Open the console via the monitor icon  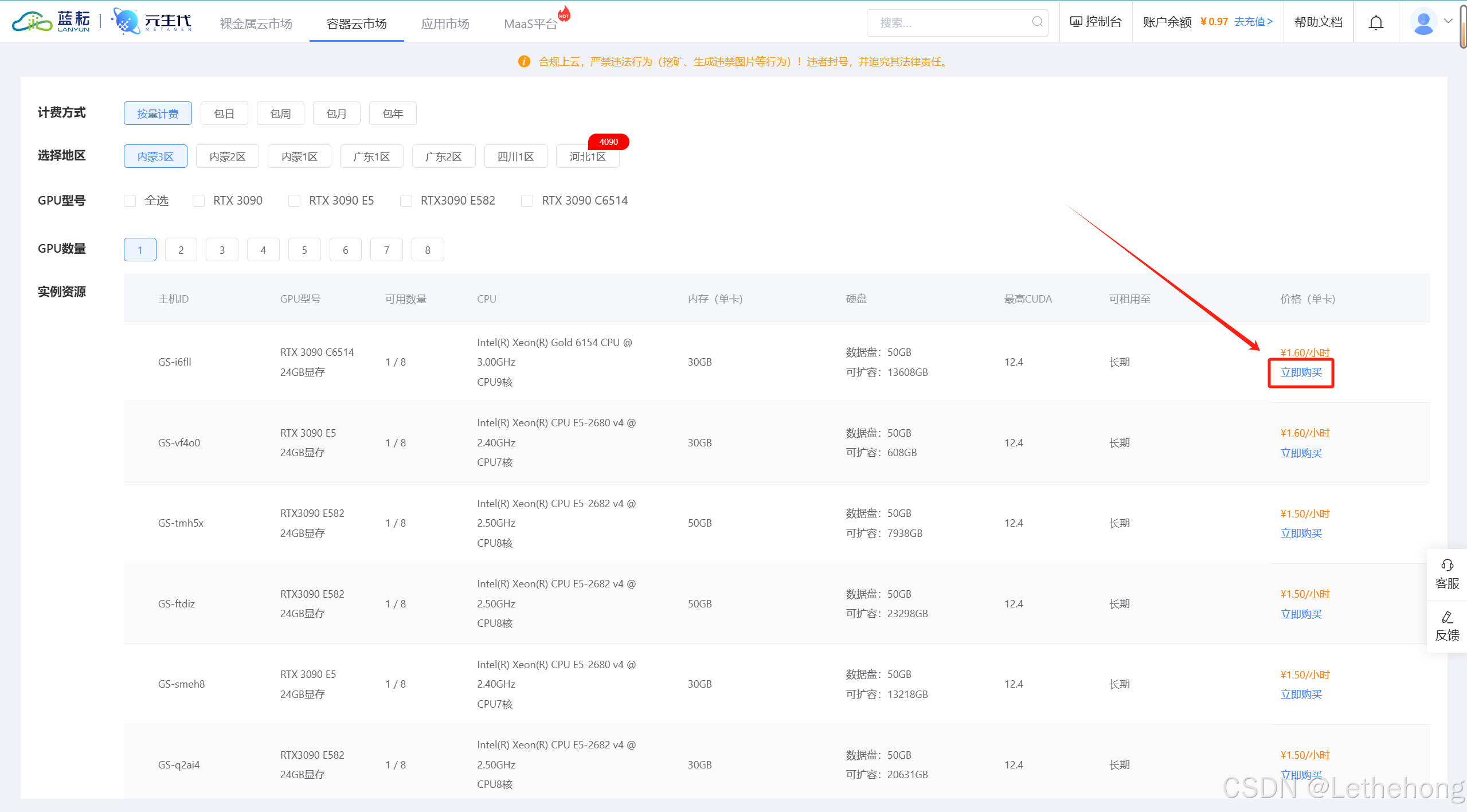1076,22
